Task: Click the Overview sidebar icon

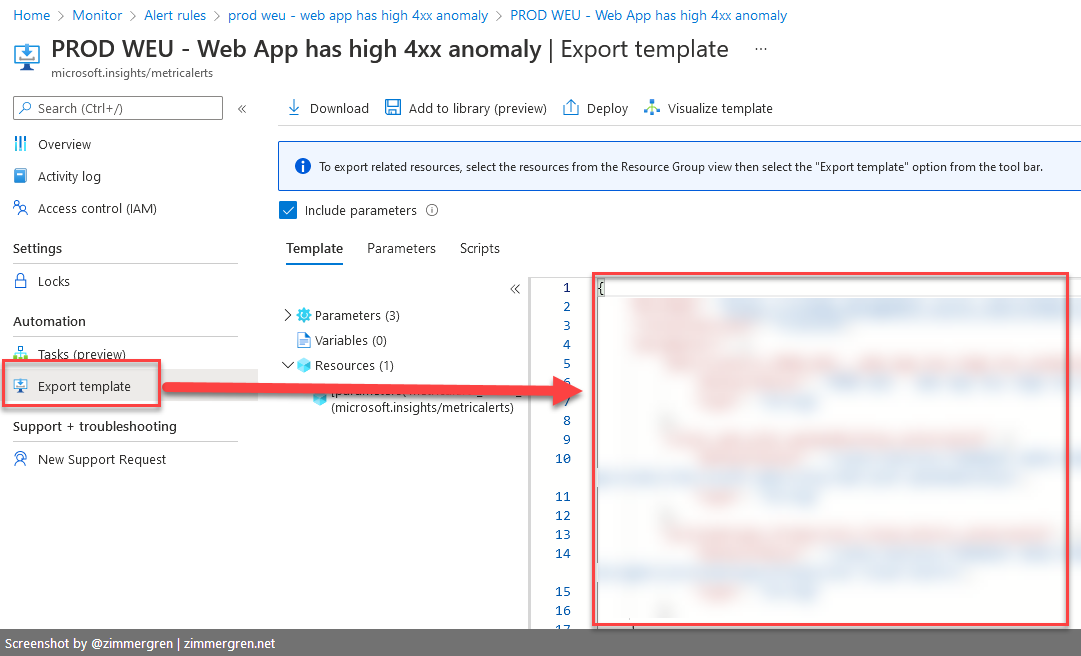Action: (x=21, y=143)
